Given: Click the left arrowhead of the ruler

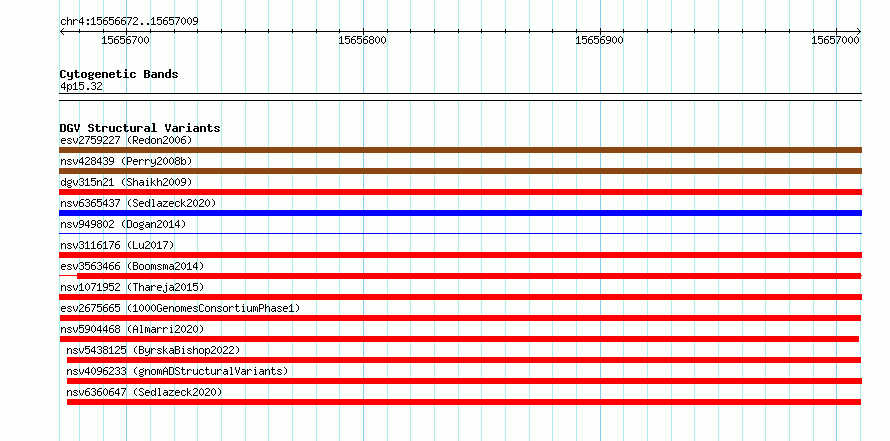Looking at the screenshot, I should pyautogui.click(x=62, y=31).
